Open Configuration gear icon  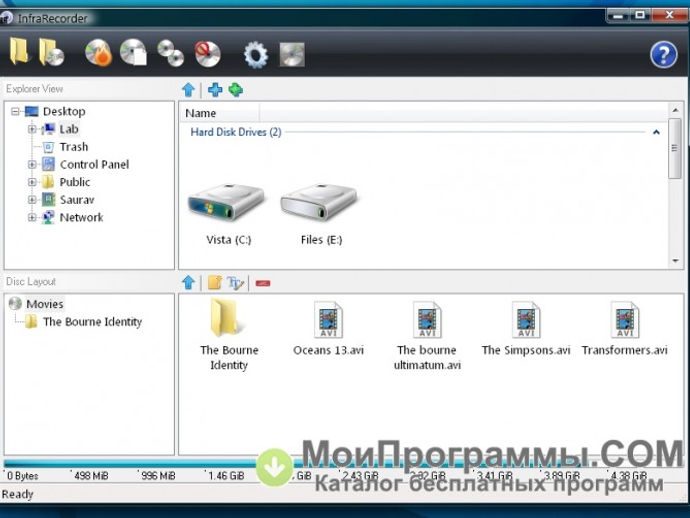(256, 55)
